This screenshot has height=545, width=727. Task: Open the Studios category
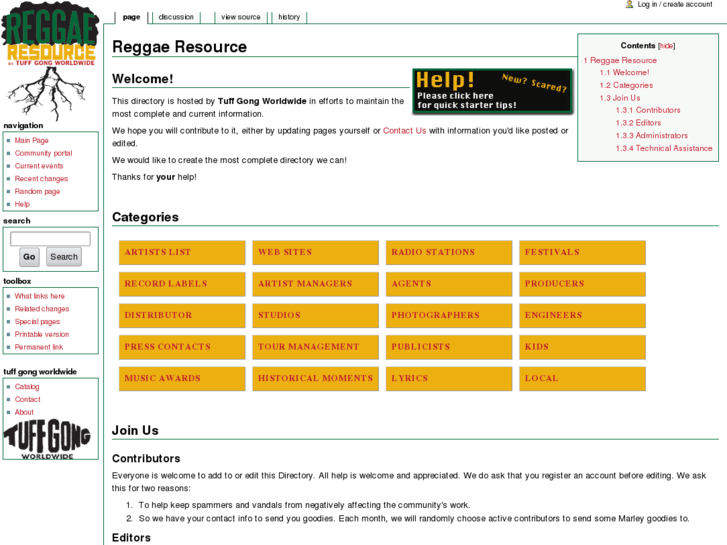pyautogui.click(x=315, y=315)
